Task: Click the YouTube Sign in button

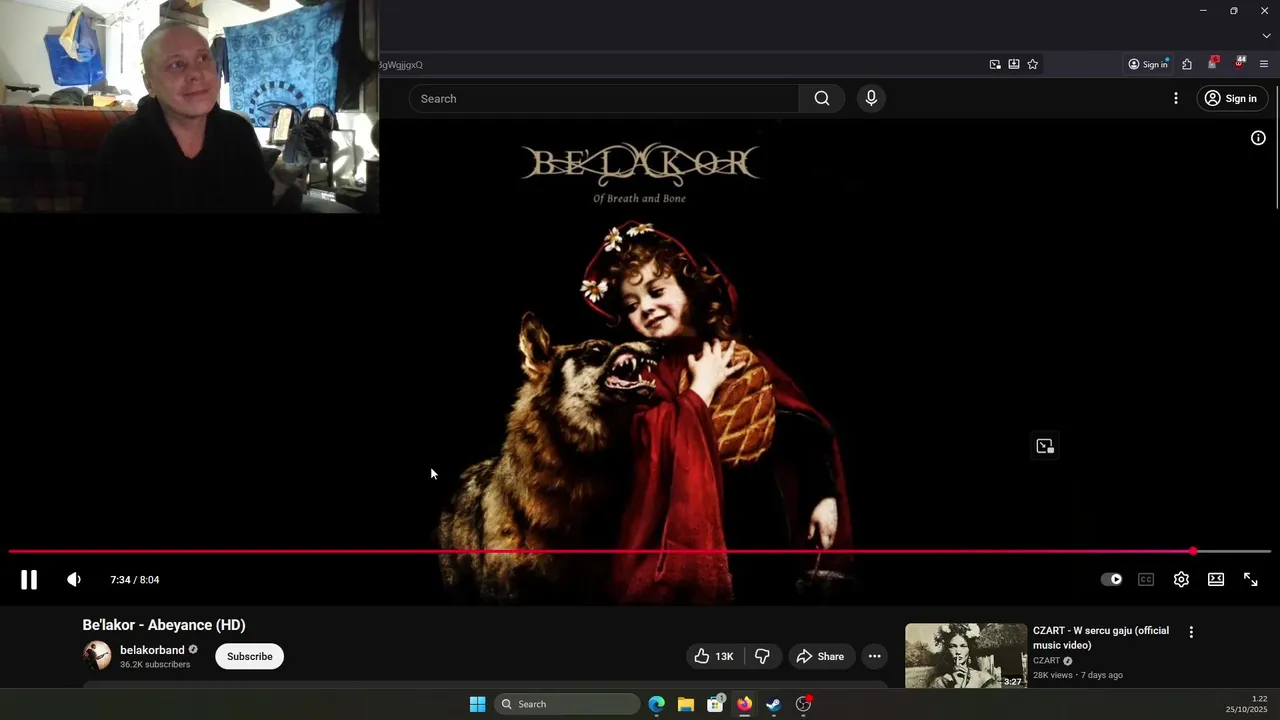Action: pyautogui.click(x=1232, y=99)
